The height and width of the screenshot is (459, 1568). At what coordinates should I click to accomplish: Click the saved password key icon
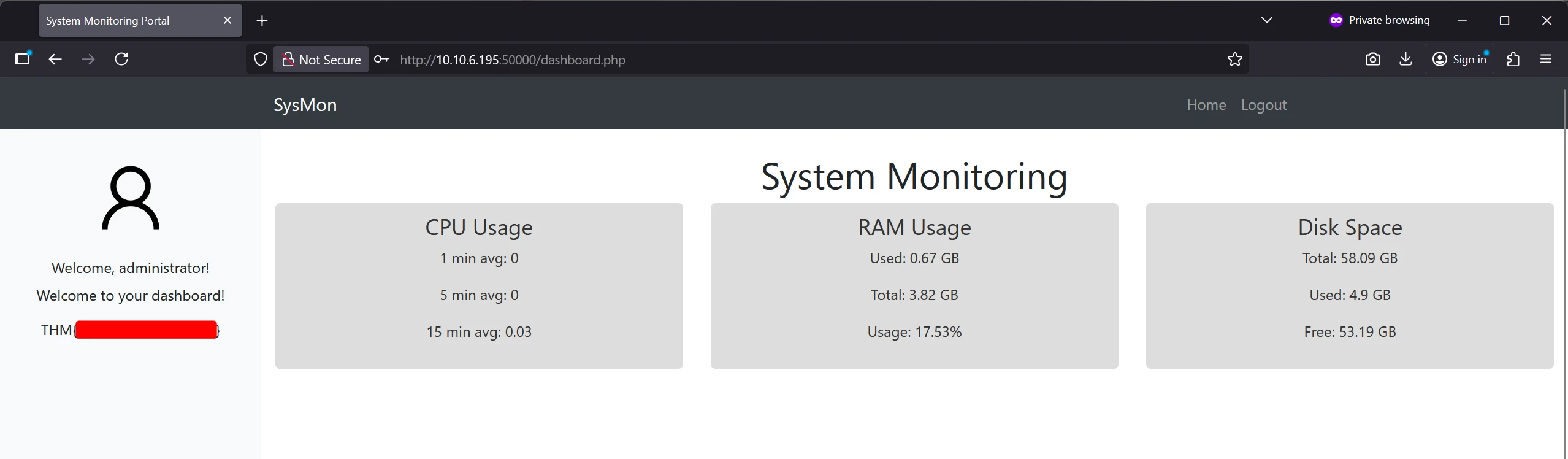pos(381,60)
